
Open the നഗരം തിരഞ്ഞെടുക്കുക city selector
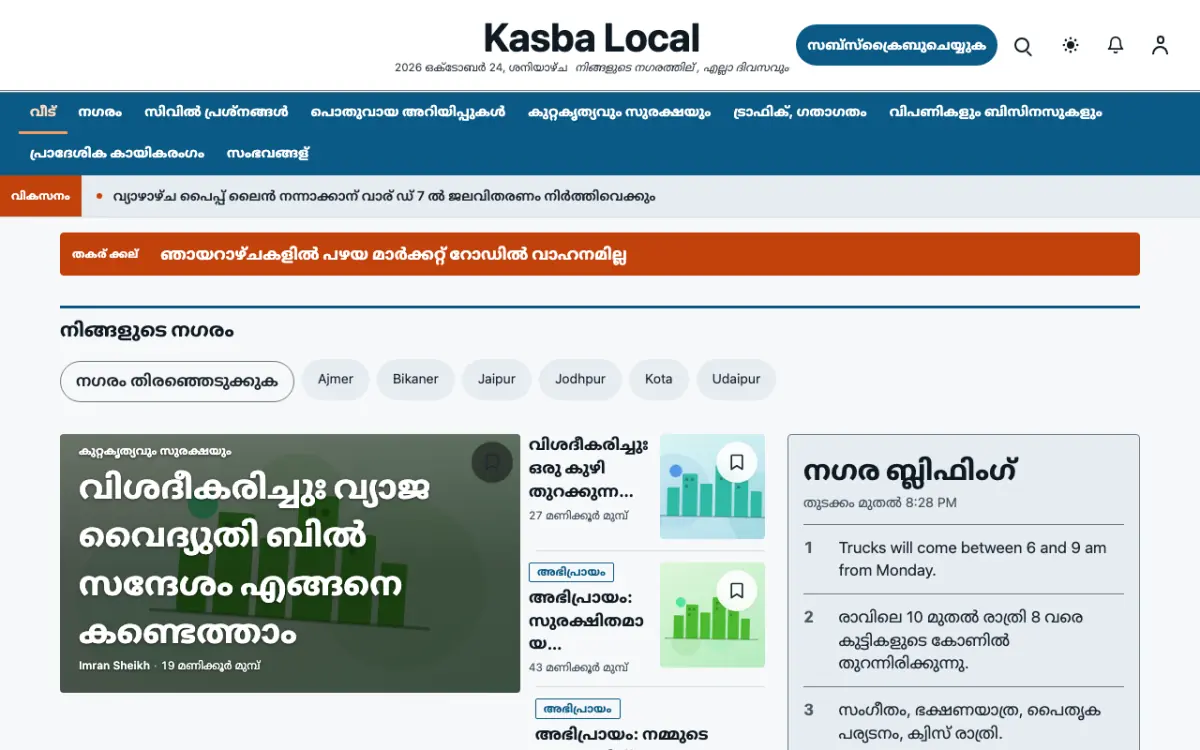coord(177,381)
